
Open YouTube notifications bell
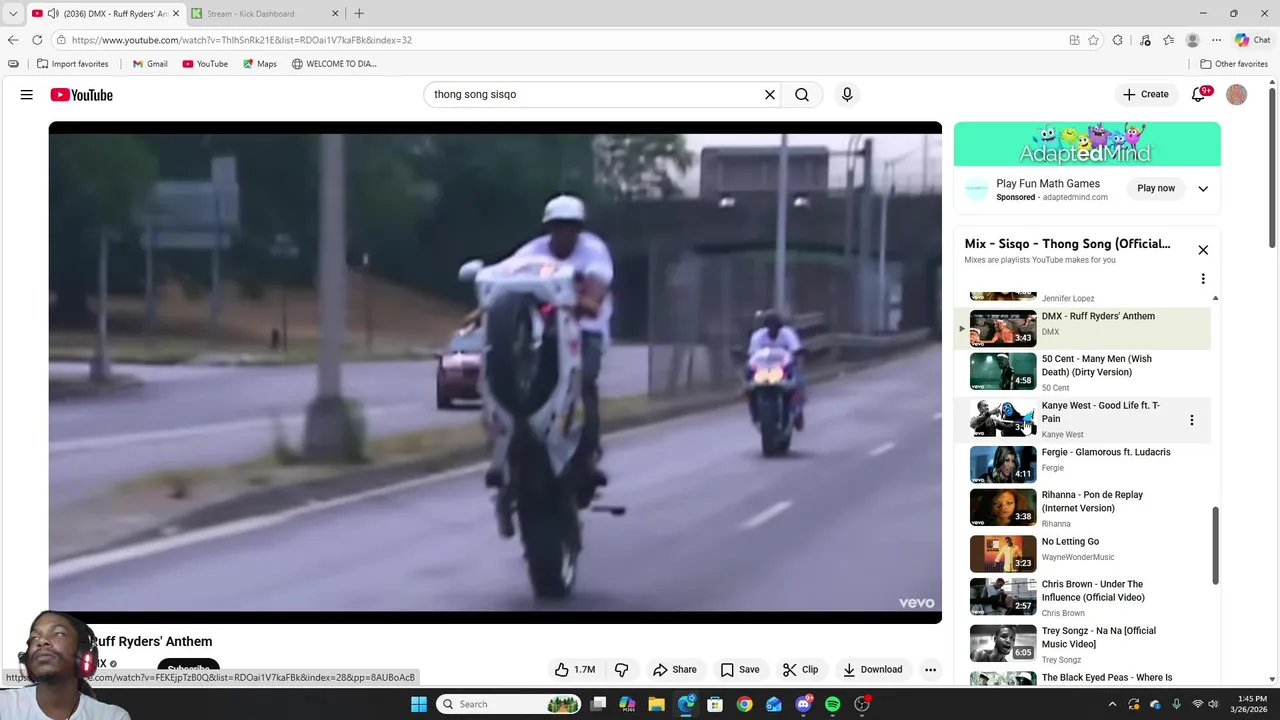coord(1199,95)
